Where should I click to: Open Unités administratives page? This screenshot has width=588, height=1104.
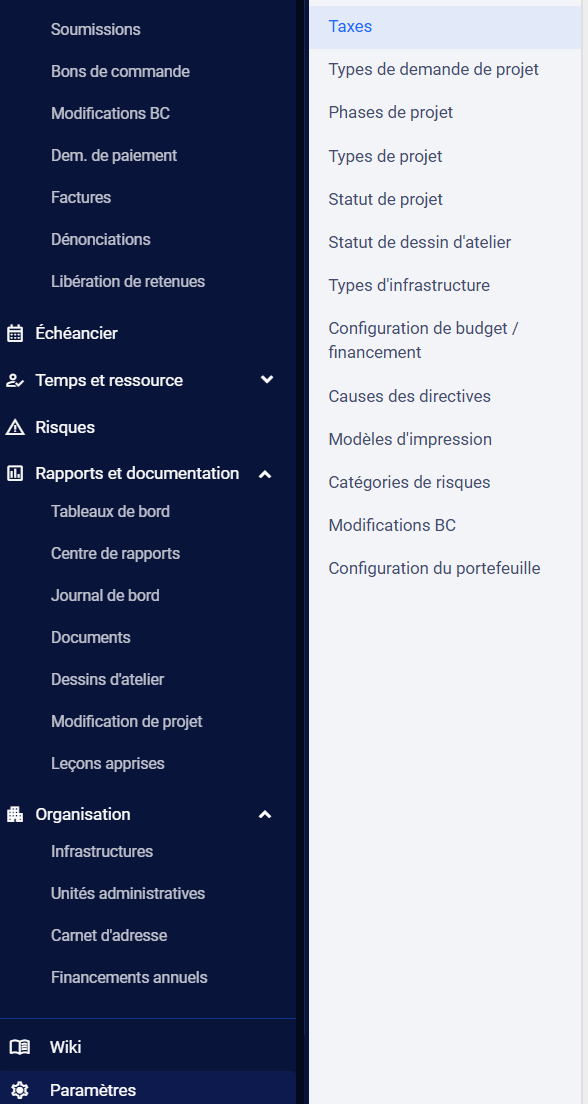[128, 893]
